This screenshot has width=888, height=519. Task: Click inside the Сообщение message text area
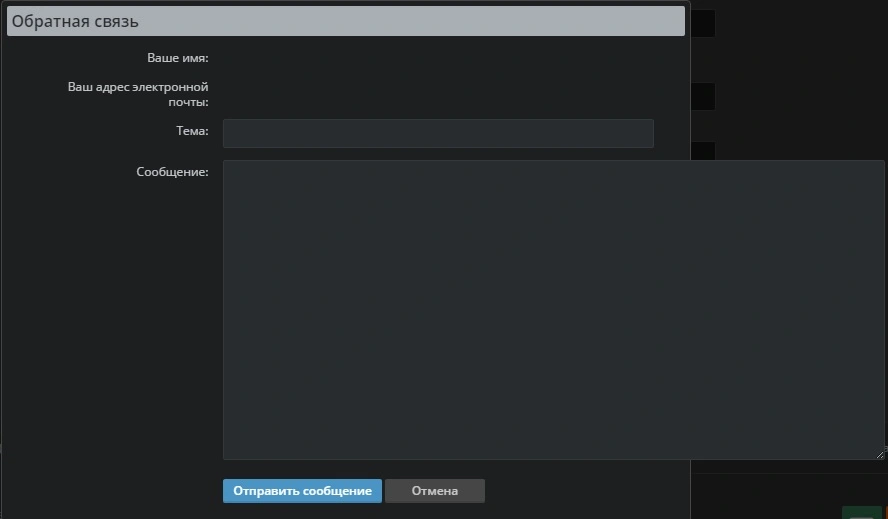pos(553,309)
